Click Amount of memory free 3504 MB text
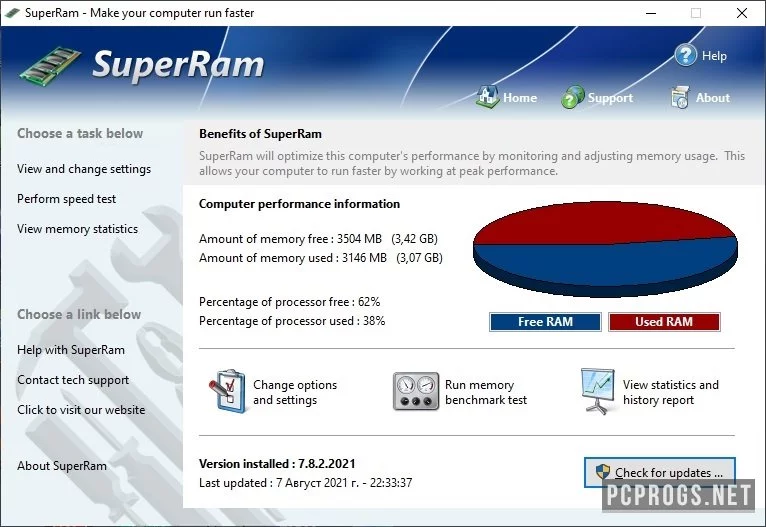 [x=318, y=239]
